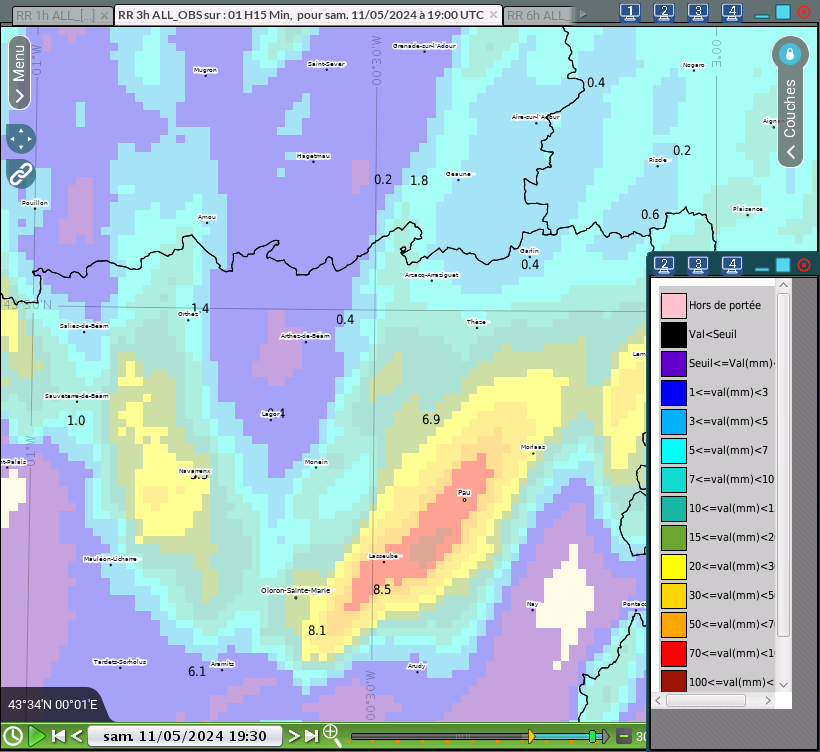This screenshot has height=752, width=820.
Task: Click the purple Seuil<=Val swatch
Action: point(674,364)
